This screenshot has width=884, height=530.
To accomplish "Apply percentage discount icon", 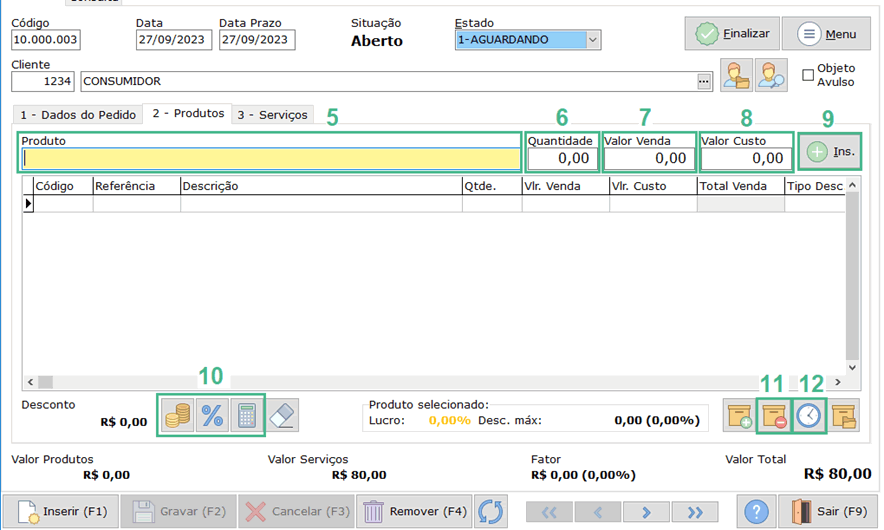I will coord(212,416).
